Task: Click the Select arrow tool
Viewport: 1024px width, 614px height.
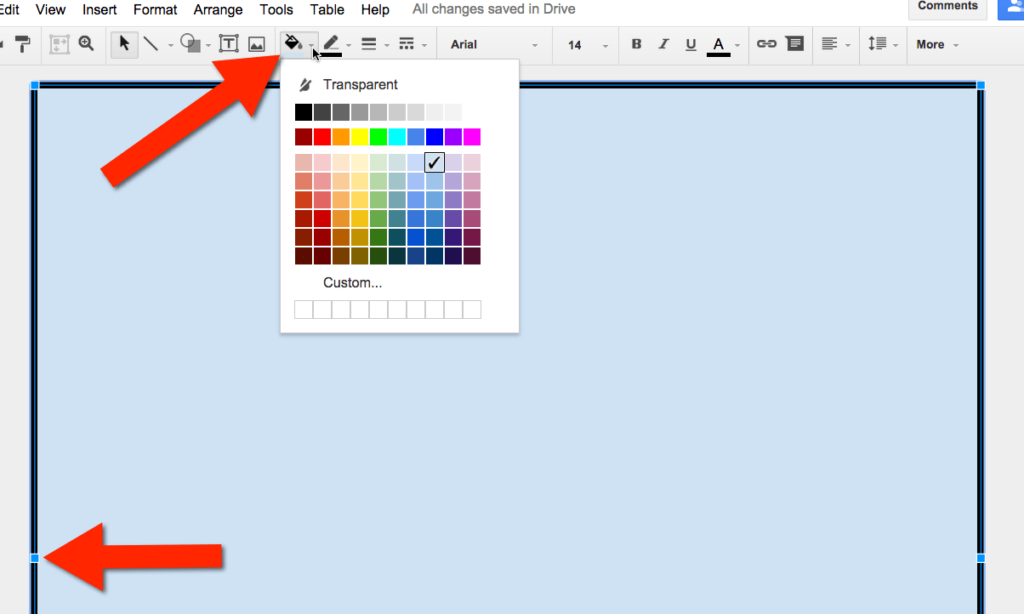Action: (x=124, y=44)
